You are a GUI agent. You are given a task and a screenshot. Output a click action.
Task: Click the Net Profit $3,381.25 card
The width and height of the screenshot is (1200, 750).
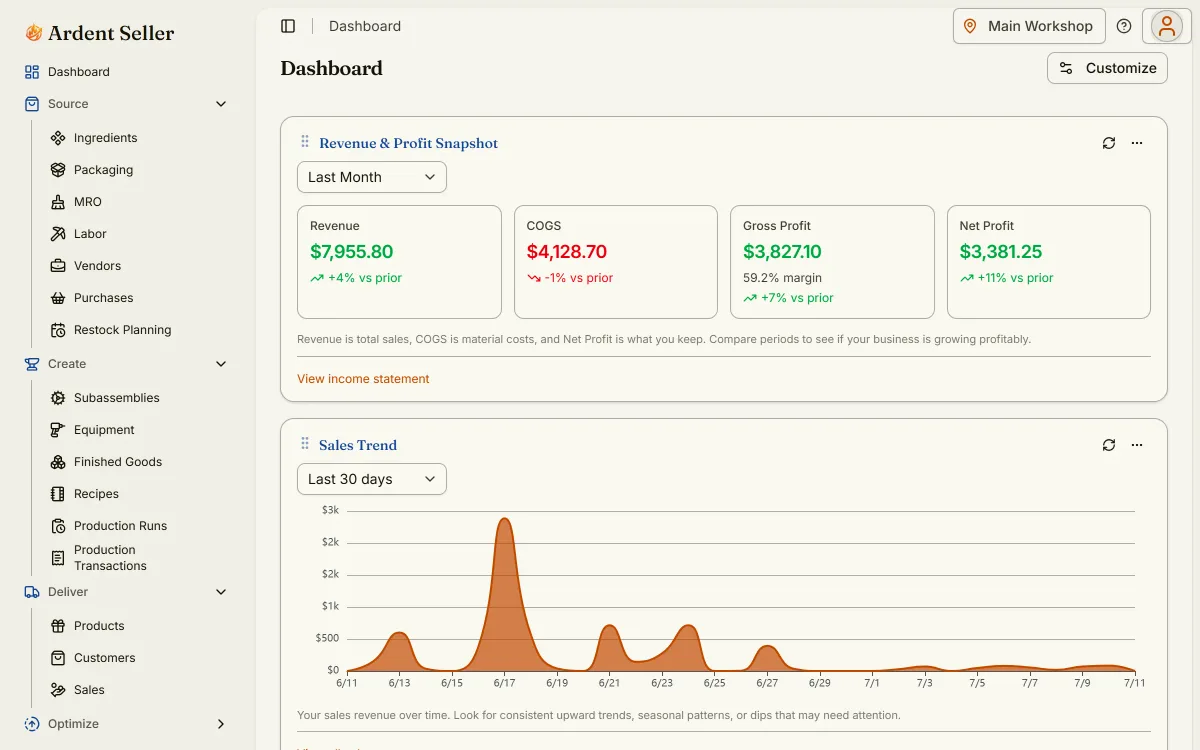click(x=1049, y=262)
